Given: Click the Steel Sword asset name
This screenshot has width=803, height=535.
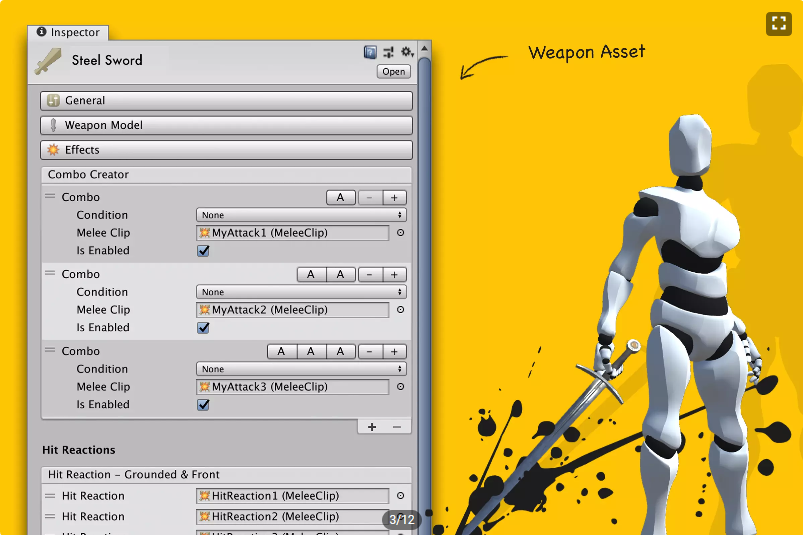Looking at the screenshot, I should [x=107, y=60].
